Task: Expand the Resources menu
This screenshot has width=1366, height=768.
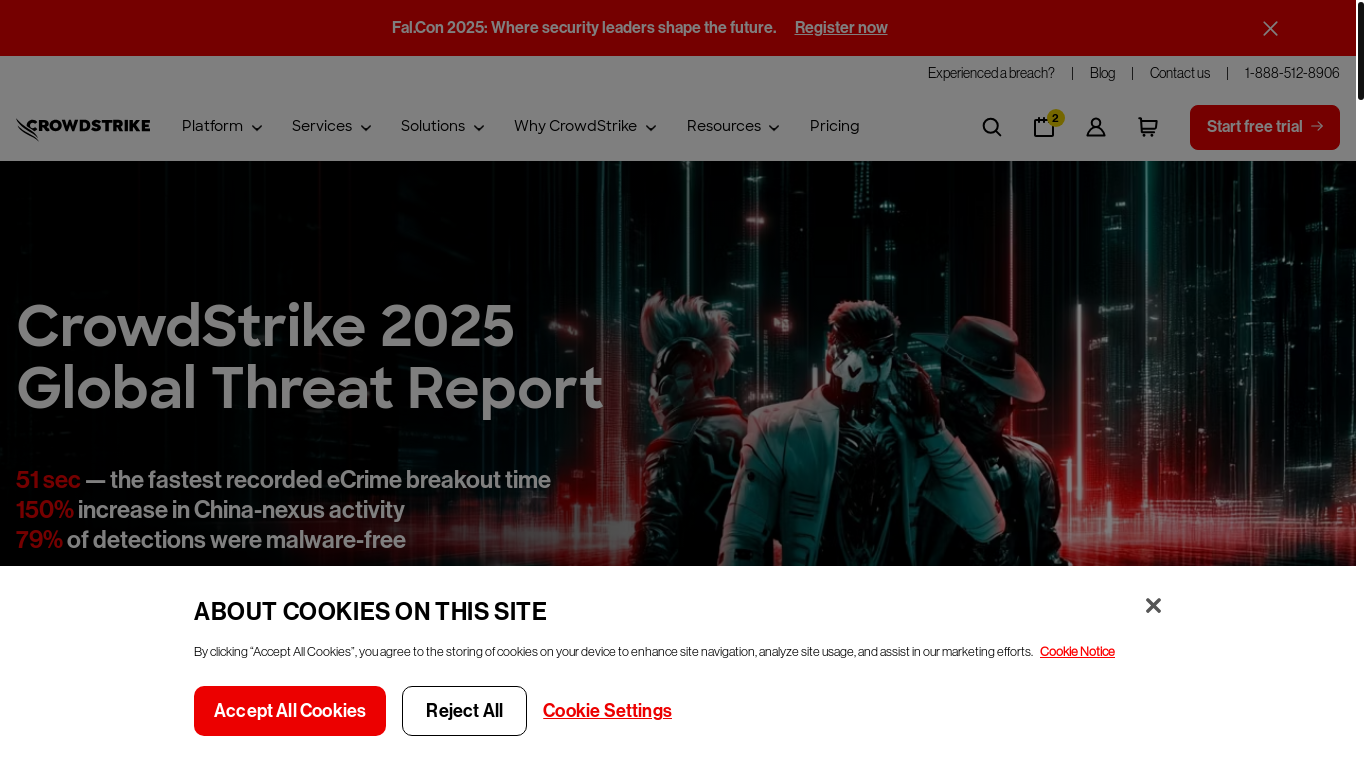Action: 733,126
